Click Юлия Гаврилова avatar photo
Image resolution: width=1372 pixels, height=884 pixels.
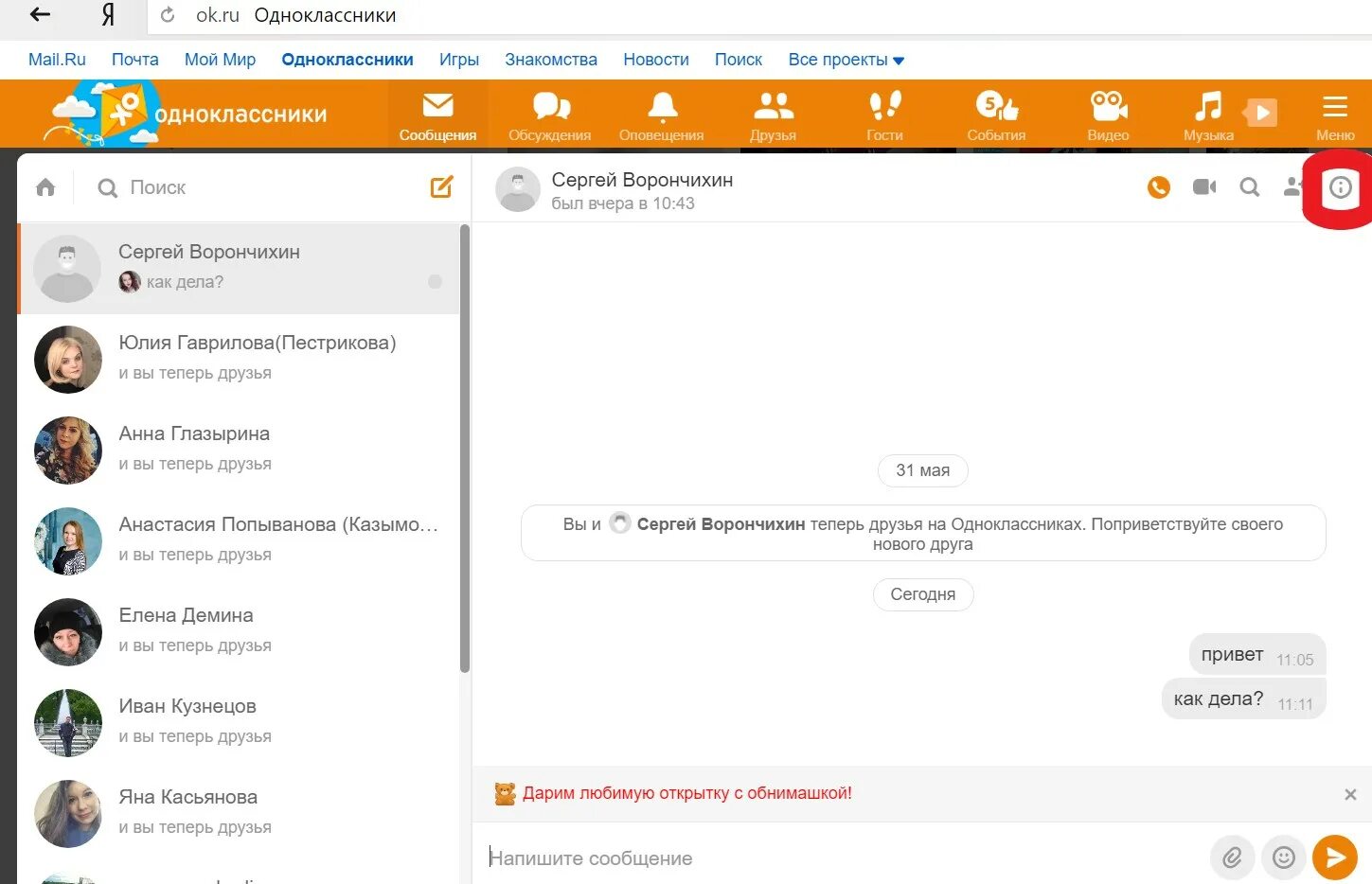point(68,360)
